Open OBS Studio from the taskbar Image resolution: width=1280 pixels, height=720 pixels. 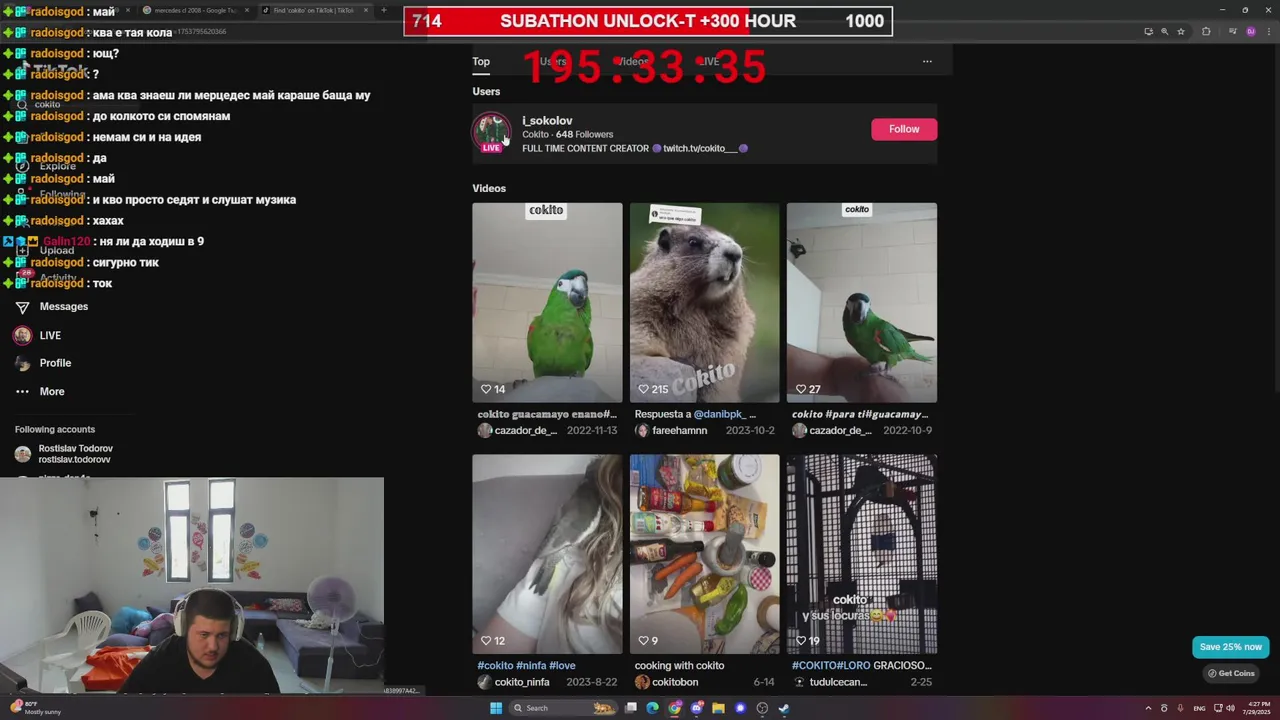762,708
